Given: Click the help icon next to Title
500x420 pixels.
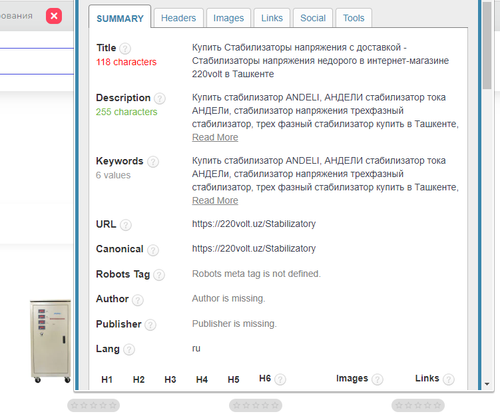Looking at the screenshot, I should [125, 49].
